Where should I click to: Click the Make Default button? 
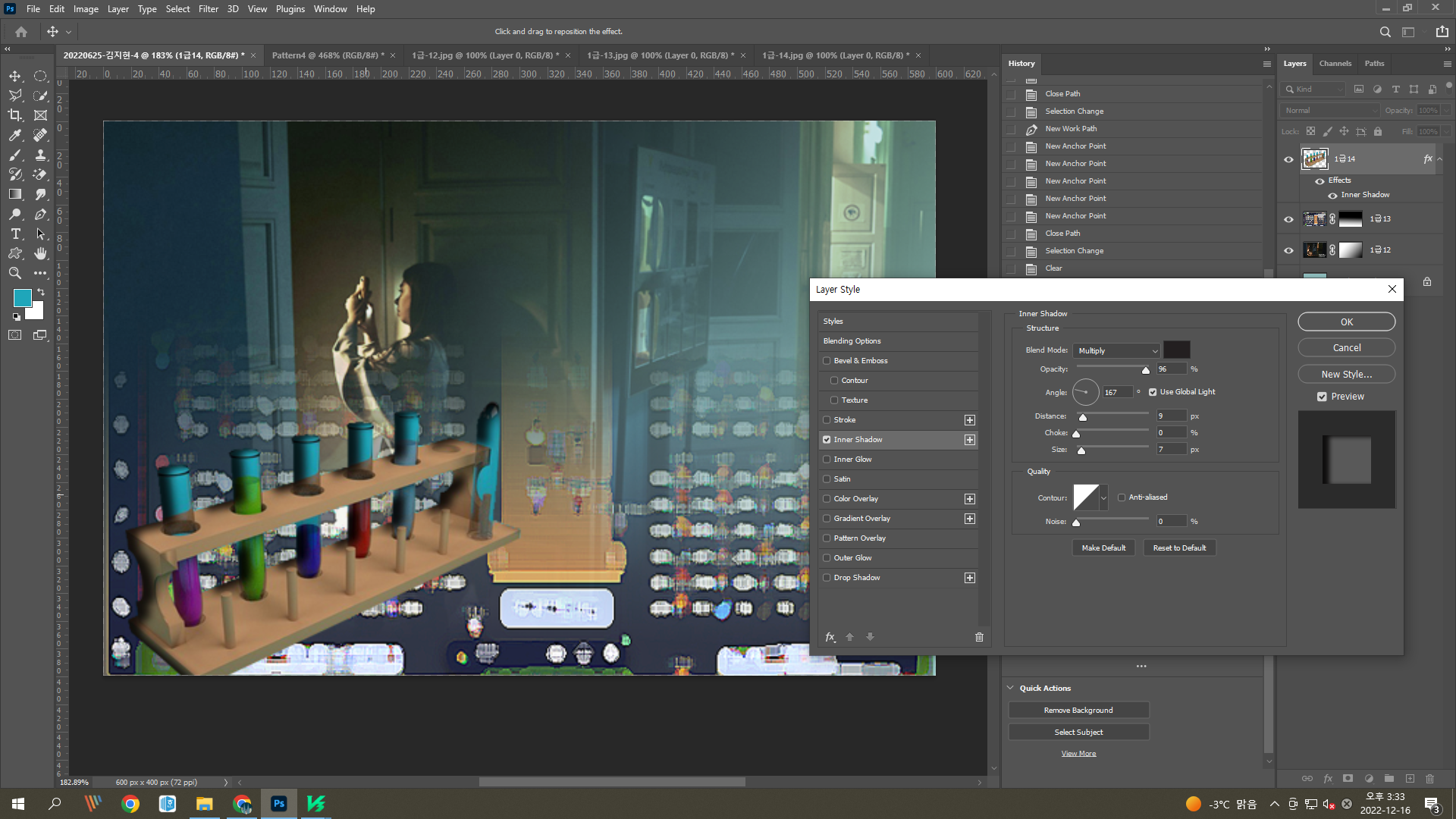1103,548
